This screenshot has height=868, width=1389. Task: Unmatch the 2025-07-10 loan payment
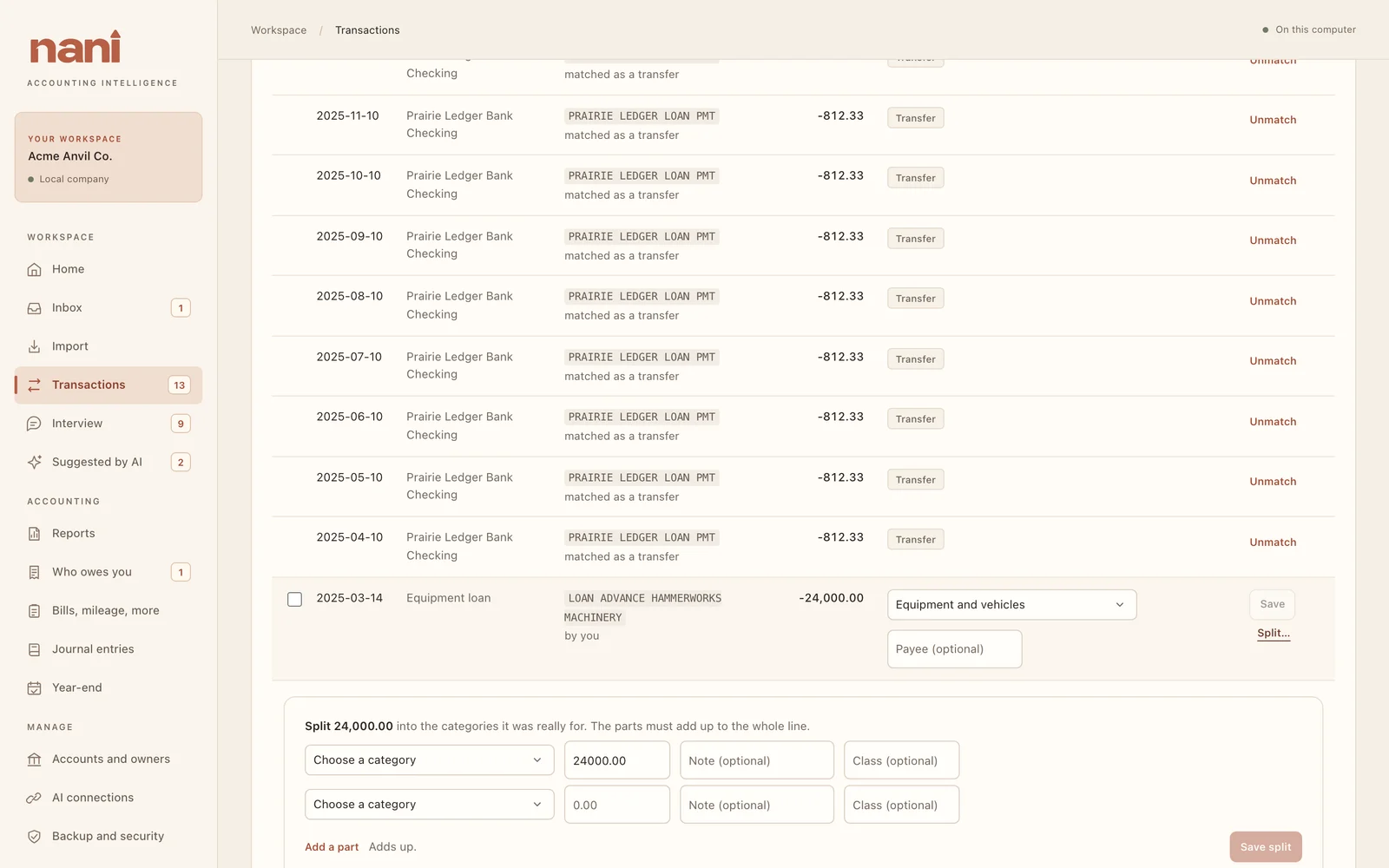[1273, 361]
